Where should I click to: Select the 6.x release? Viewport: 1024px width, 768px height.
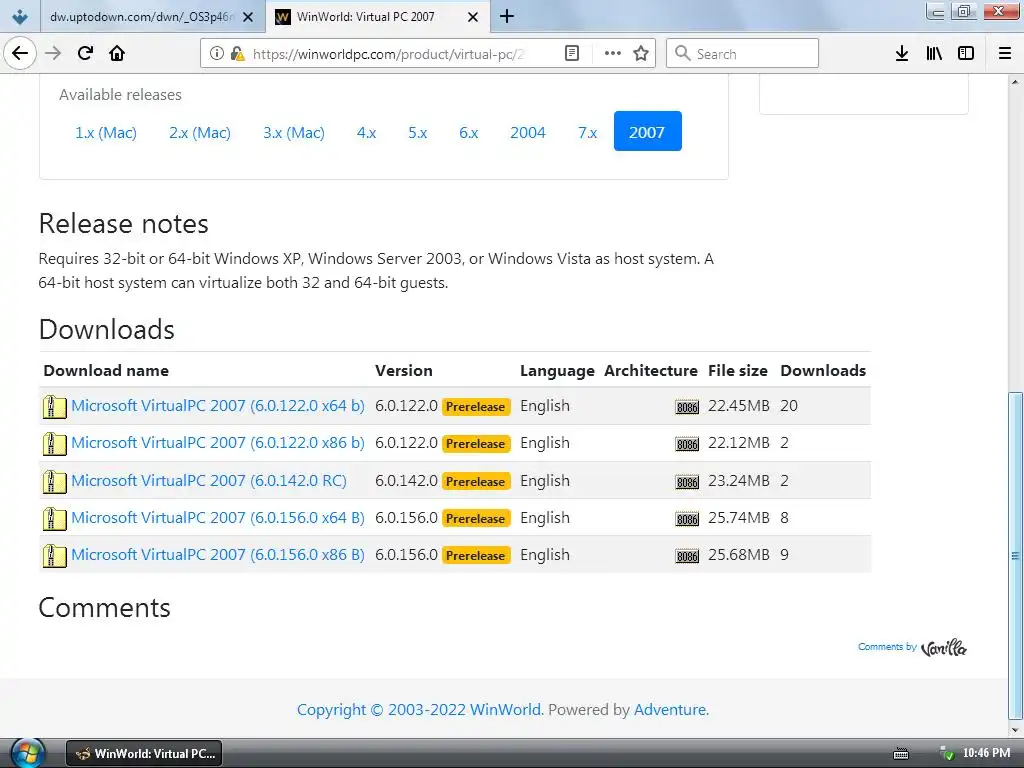coord(468,133)
